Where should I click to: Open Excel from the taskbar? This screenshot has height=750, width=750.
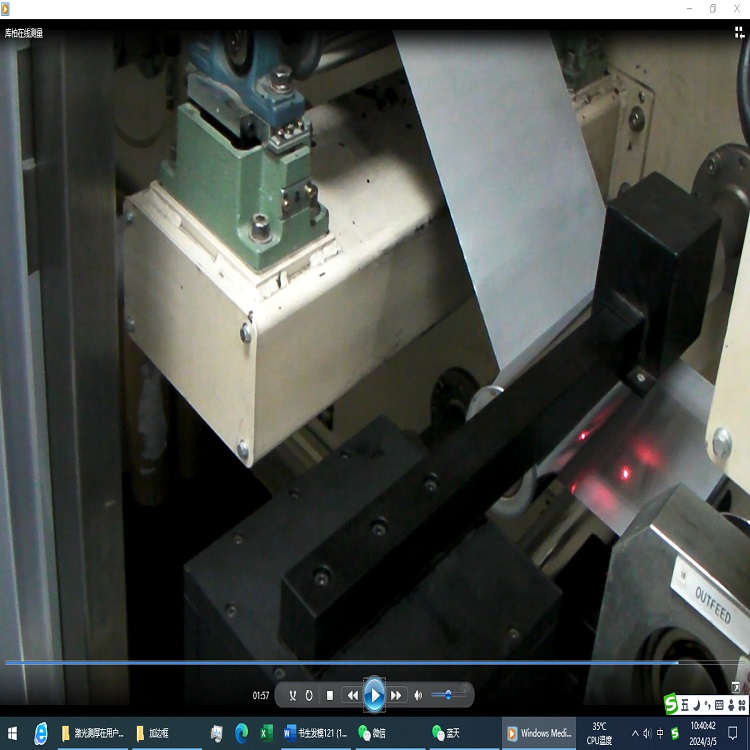(x=267, y=733)
